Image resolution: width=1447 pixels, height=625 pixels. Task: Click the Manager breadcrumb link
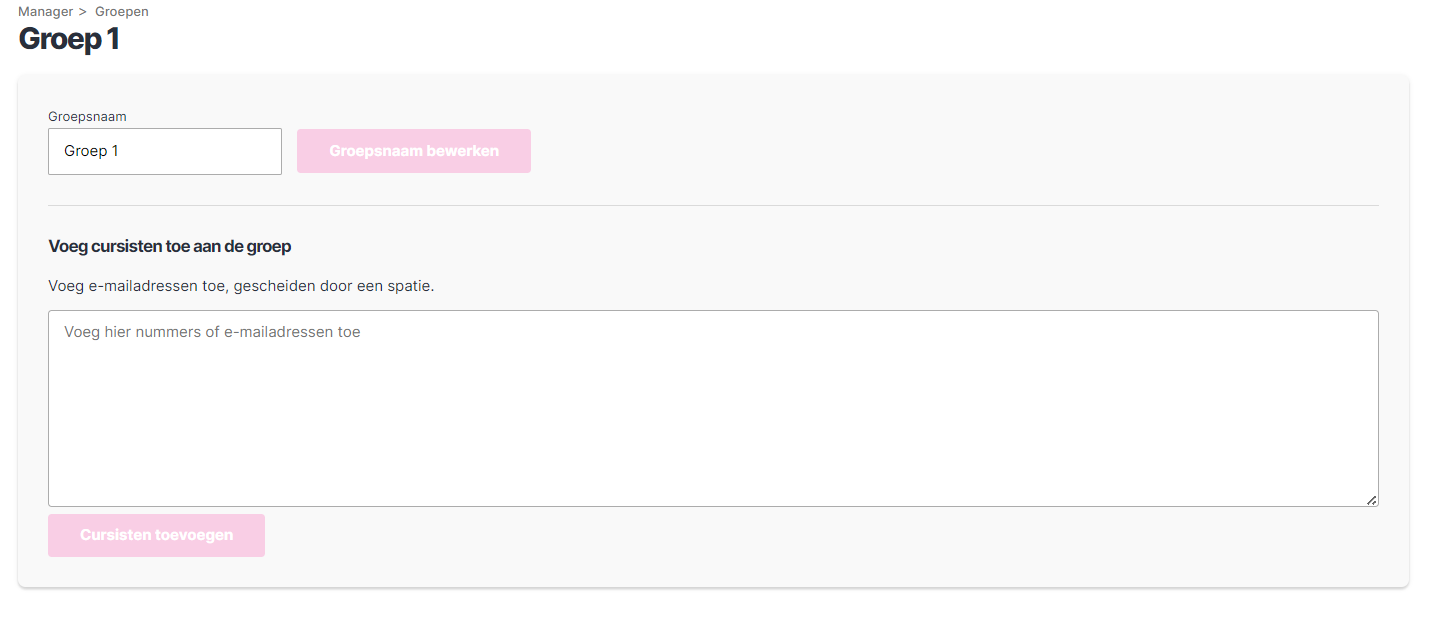point(45,12)
